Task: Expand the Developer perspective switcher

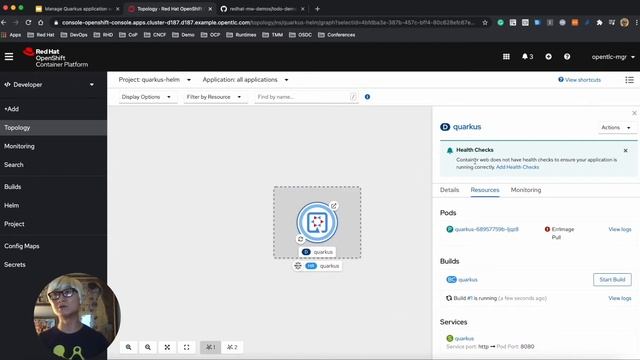Action: coord(49,84)
